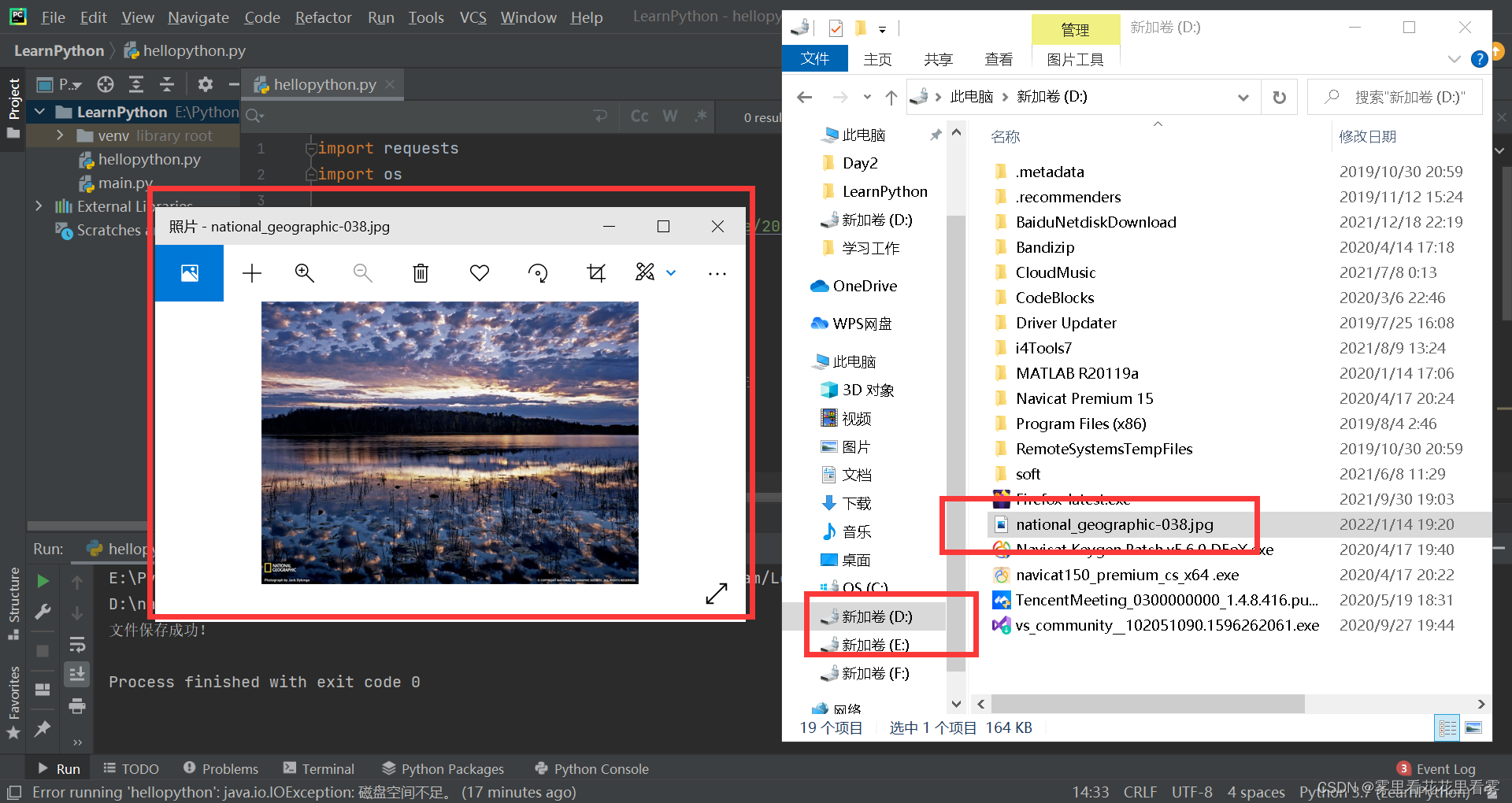Print the Run console output

(77, 706)
